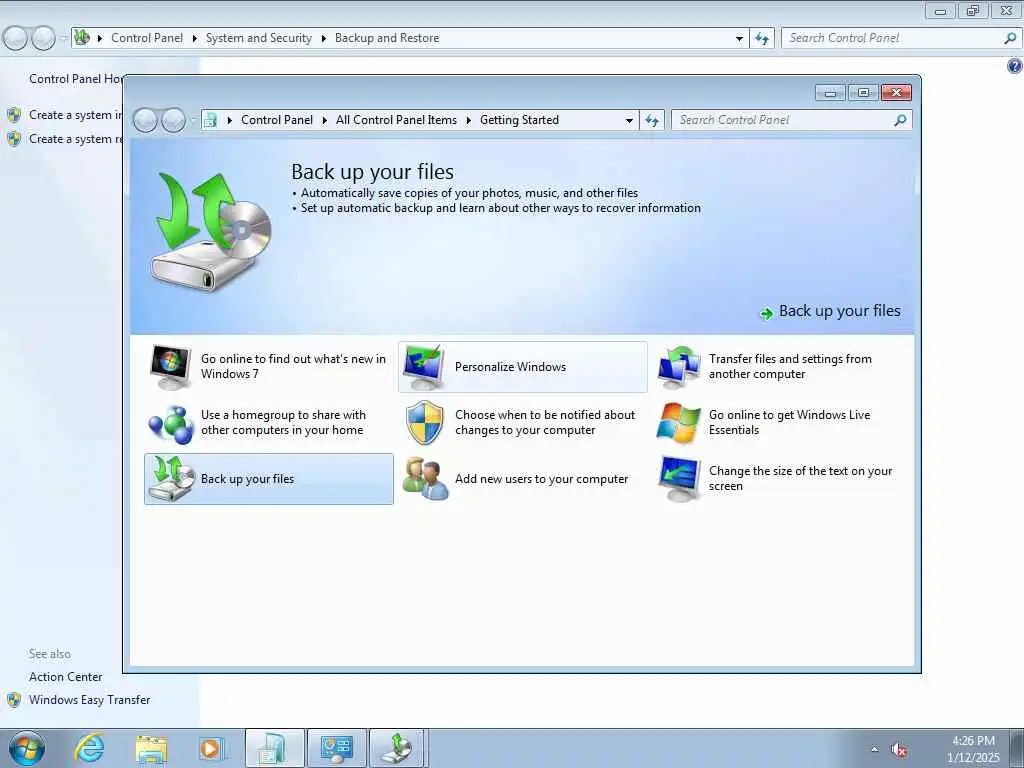Click the Transfer files and settings computers icon
This screenshot has width=1024, height=768.
[679, 367]
